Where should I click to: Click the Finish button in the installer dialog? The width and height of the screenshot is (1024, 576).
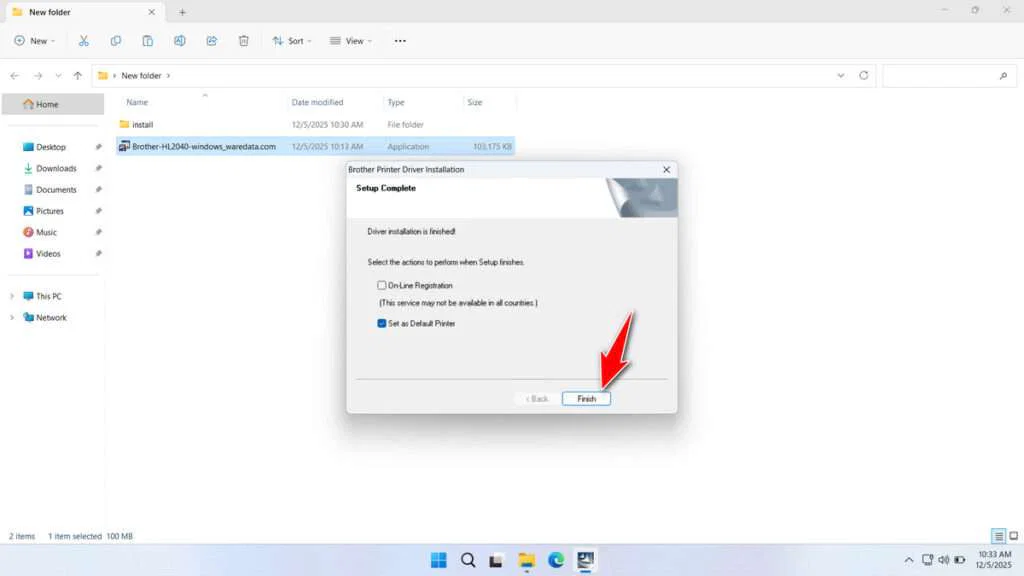[586, 398]
